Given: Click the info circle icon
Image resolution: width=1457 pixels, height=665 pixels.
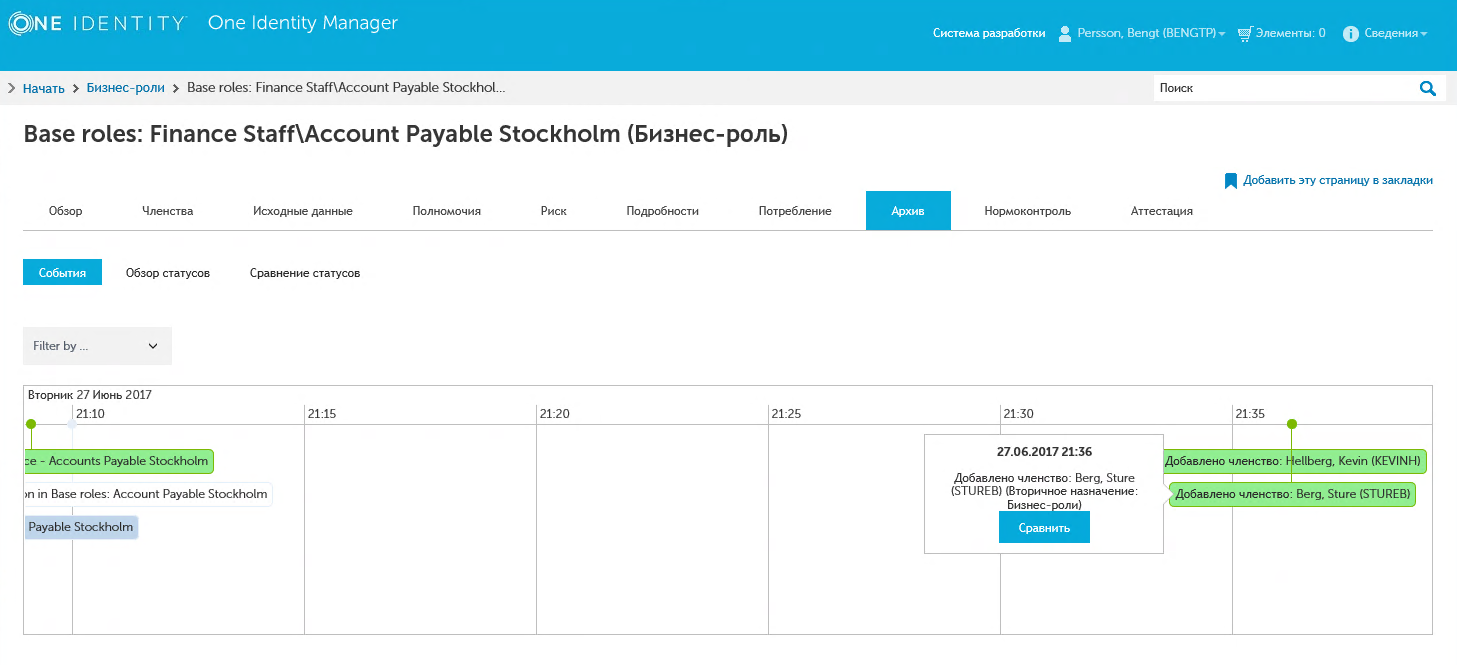Looking at the screenshot, I should click(1350, 34).
